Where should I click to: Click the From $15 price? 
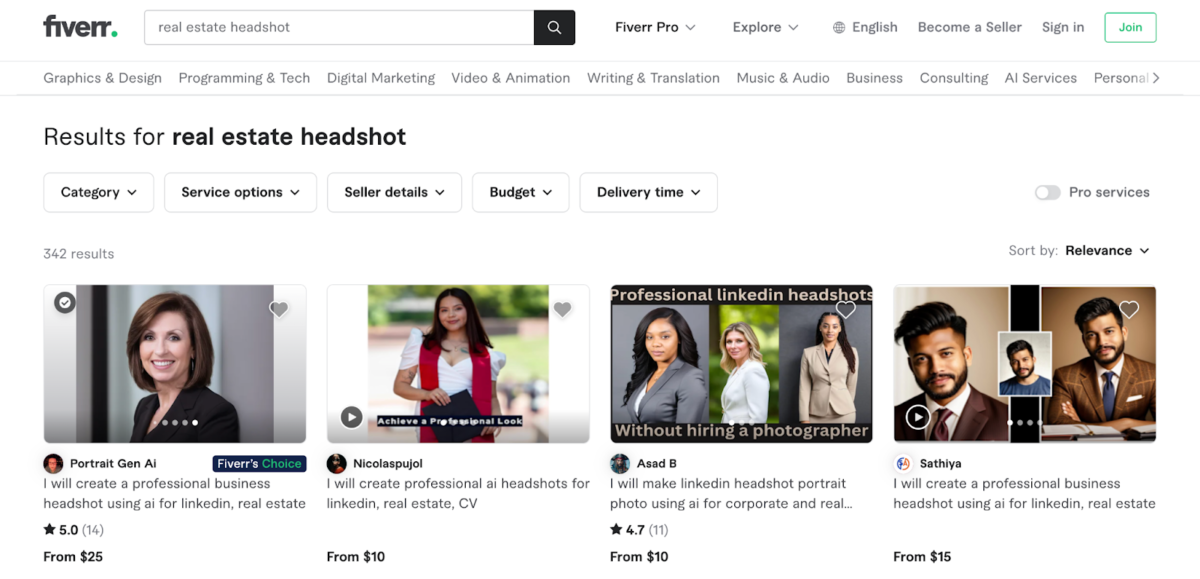point(923,557)
